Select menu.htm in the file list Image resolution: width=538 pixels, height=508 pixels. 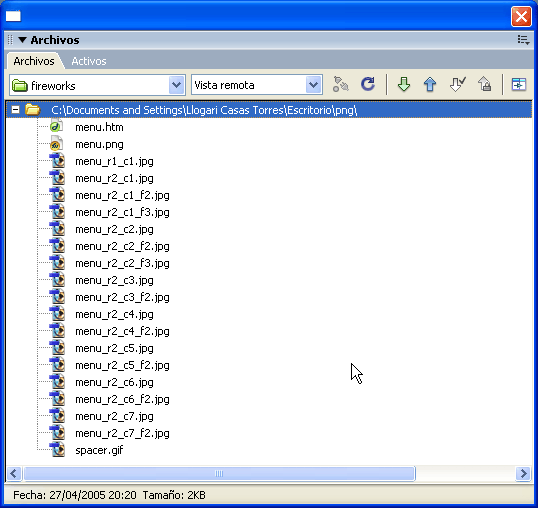pos(99,127)
